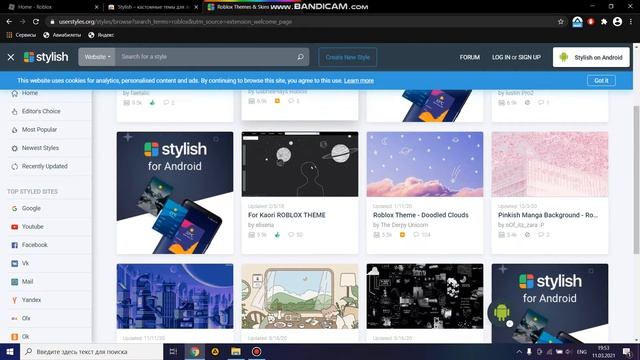Screen dimensions: 640x360
Task: Click the Windows taskbar search box
Action: (91, 351)
